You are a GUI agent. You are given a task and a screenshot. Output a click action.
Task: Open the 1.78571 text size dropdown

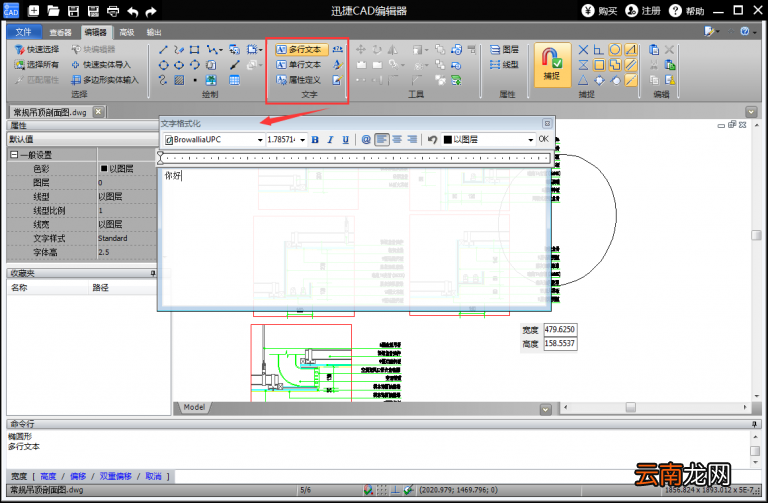pyautogui.click(x=303, y=140)
